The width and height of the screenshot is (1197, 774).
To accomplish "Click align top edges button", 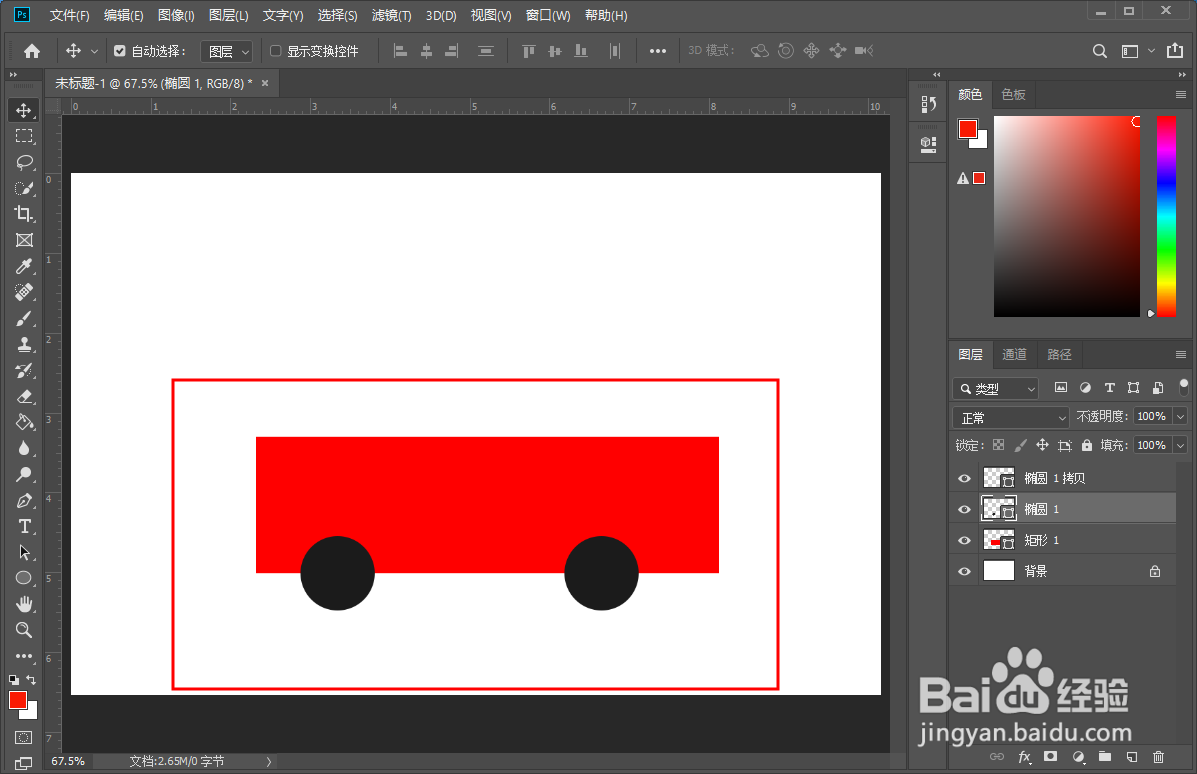I will pyautogui.click(x=528, y=51).
